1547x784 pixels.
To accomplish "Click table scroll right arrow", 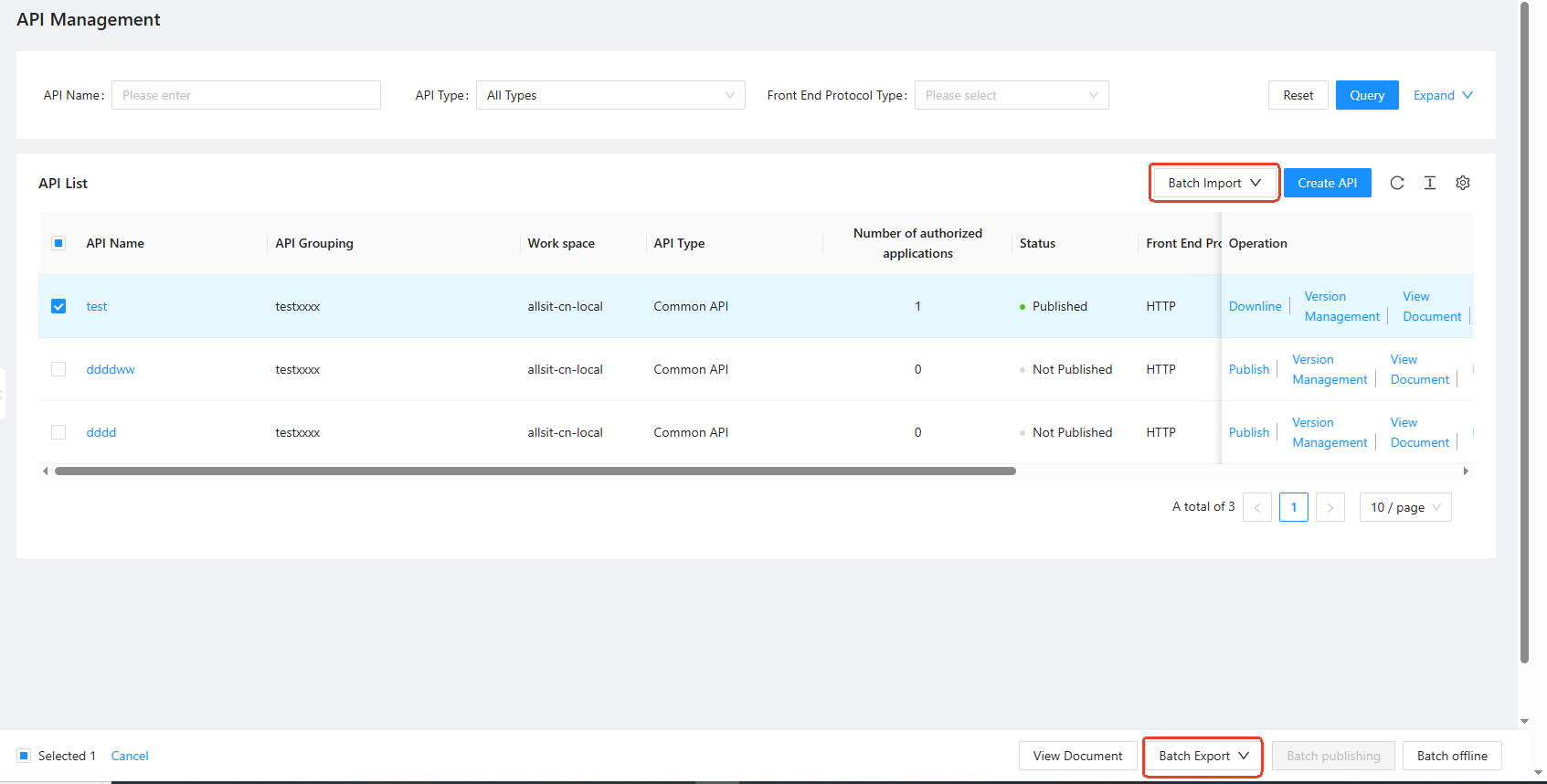I will [x=1466, y=471].
